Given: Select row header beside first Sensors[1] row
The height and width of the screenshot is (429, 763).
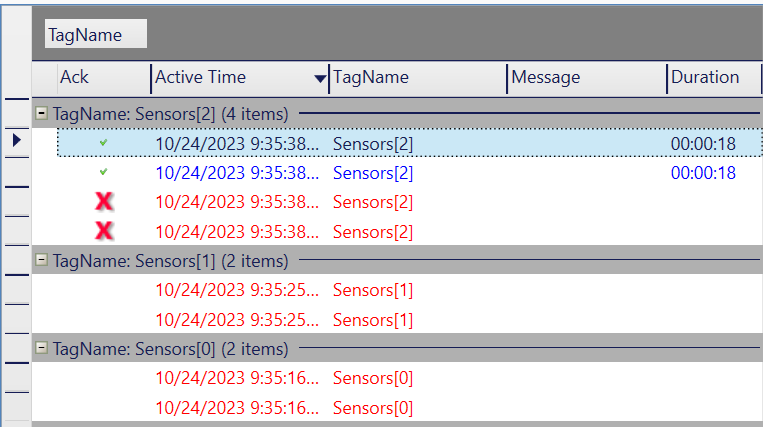Looking at the screenshot, I should coord(17,290).
